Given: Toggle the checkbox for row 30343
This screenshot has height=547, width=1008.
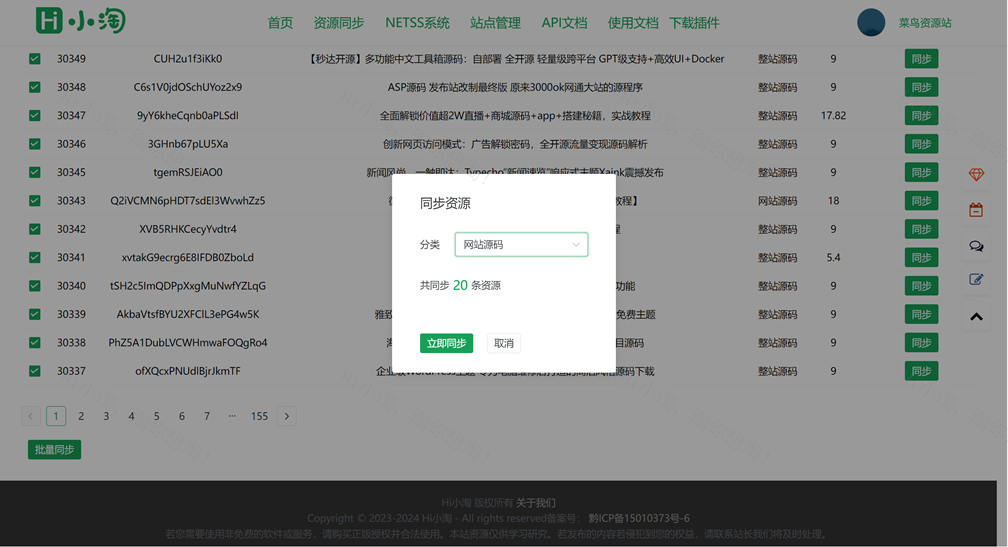Looking at the screenshot, I should (x=35, y=201).
